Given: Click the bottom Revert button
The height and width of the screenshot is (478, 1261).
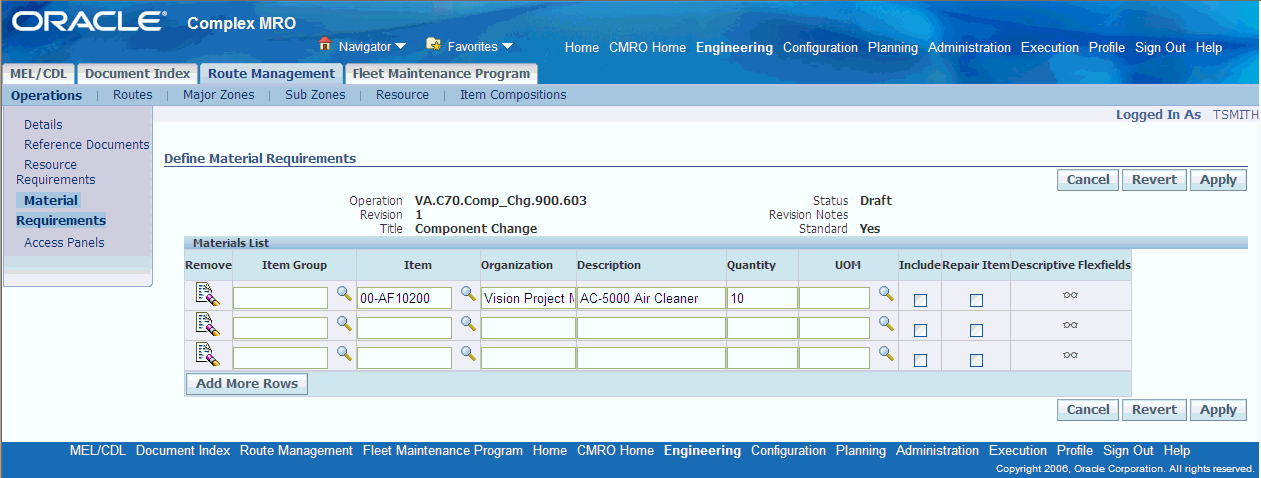Looking at the screenshot, I should (x=1154, y=409).
